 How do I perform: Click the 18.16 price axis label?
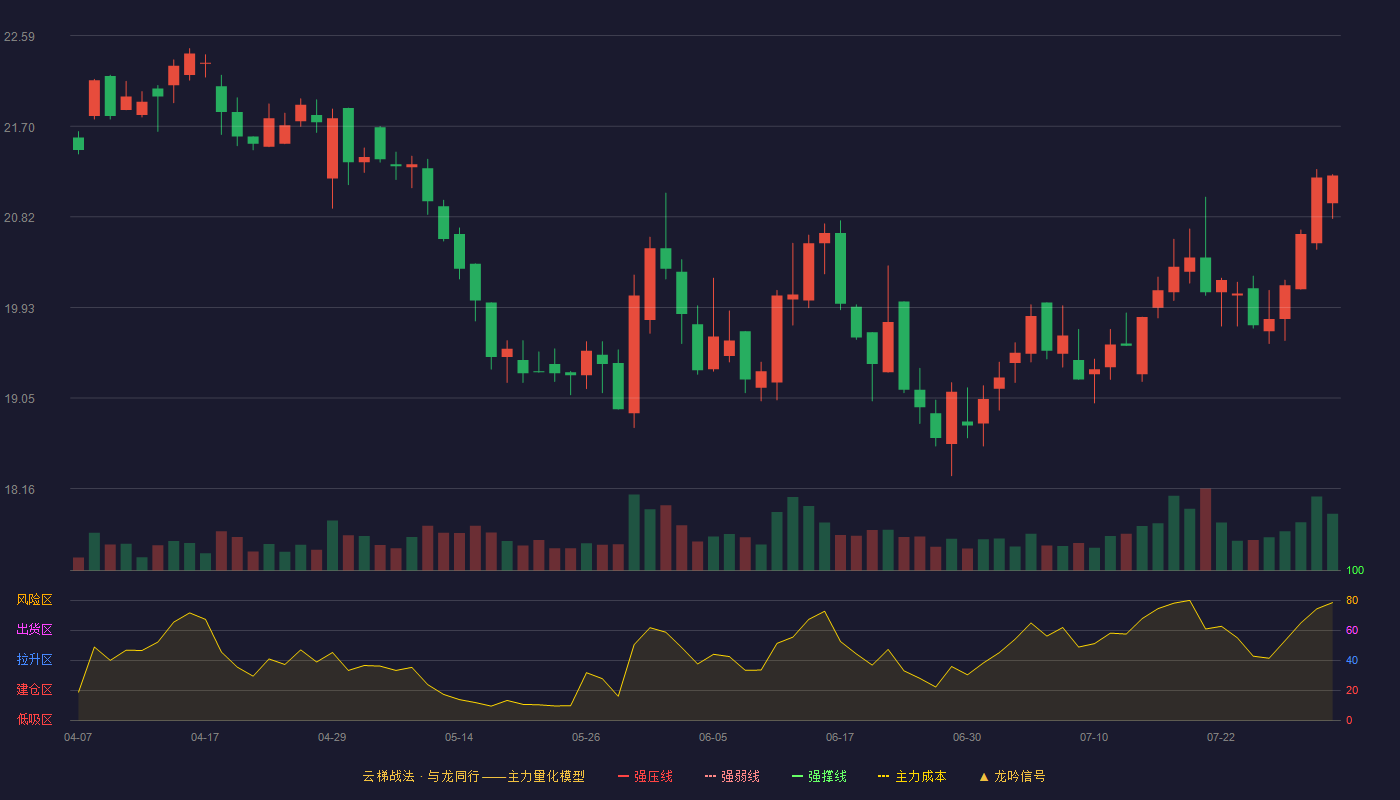(x=19, y=490)
